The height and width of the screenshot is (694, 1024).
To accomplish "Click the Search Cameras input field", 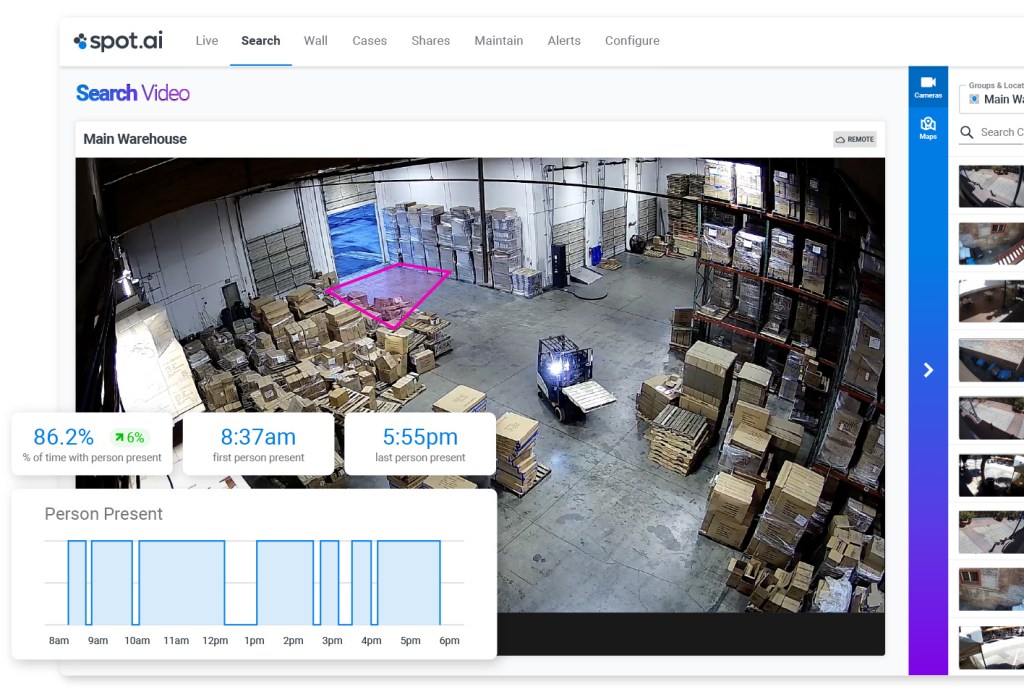I will pos(1001,133).
